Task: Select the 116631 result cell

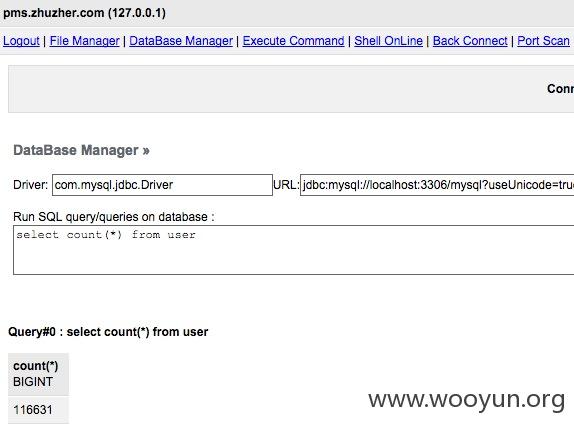Action: tap(38, 410)
